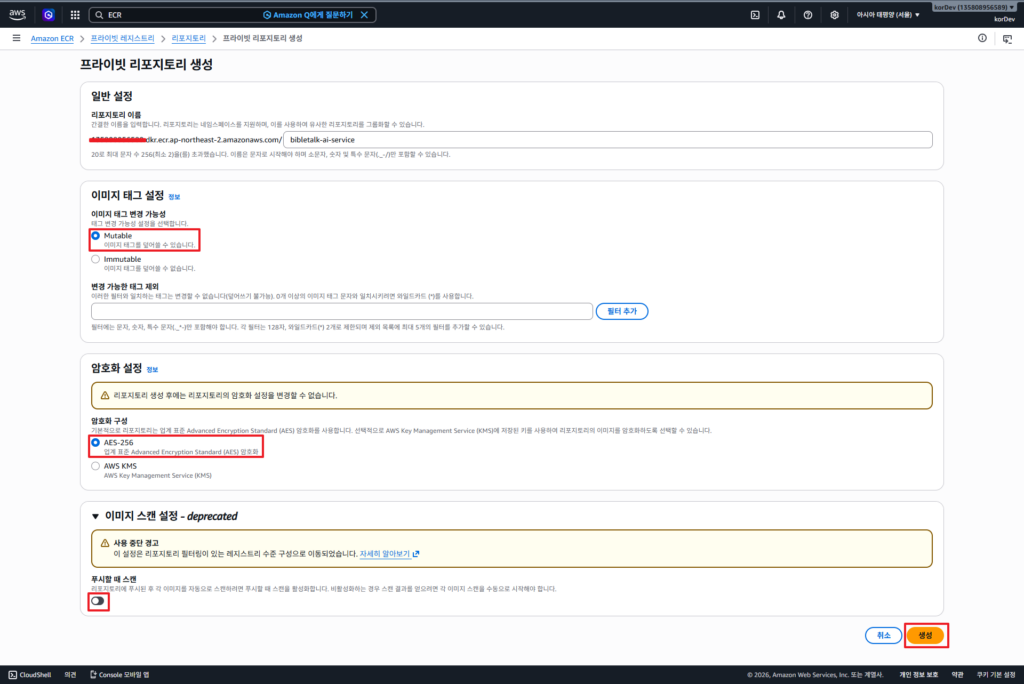Click the tag exclusion filter input

coord(342,311)
